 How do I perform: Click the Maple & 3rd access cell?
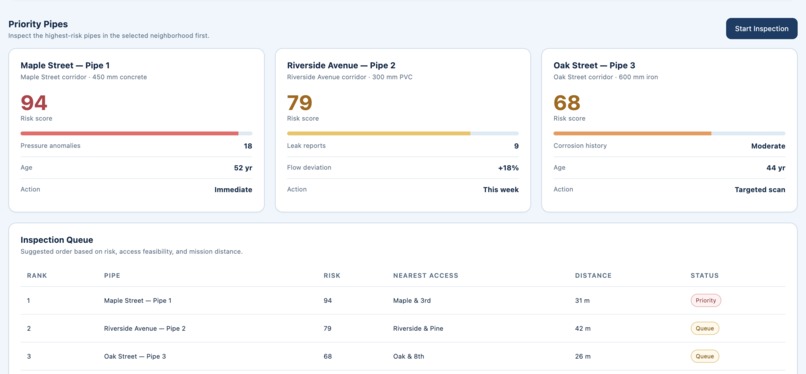tap(412, 301)
